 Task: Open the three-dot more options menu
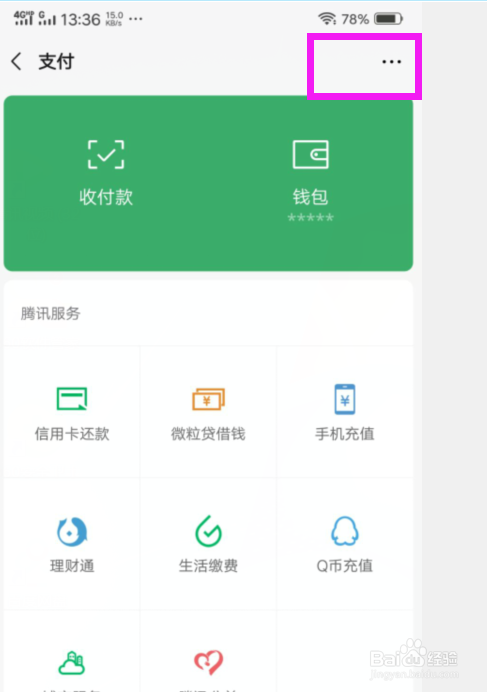point(392,61)
